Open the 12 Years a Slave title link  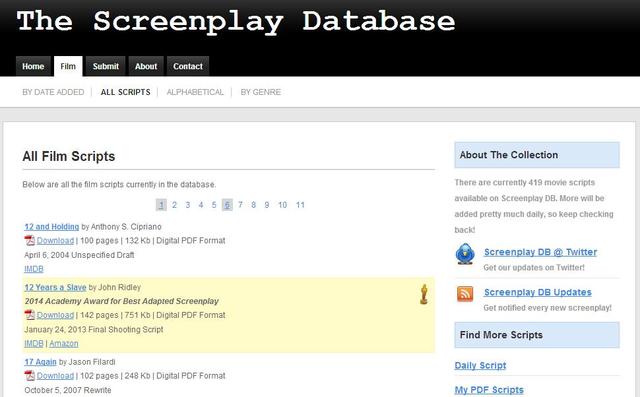pos(55,287)
